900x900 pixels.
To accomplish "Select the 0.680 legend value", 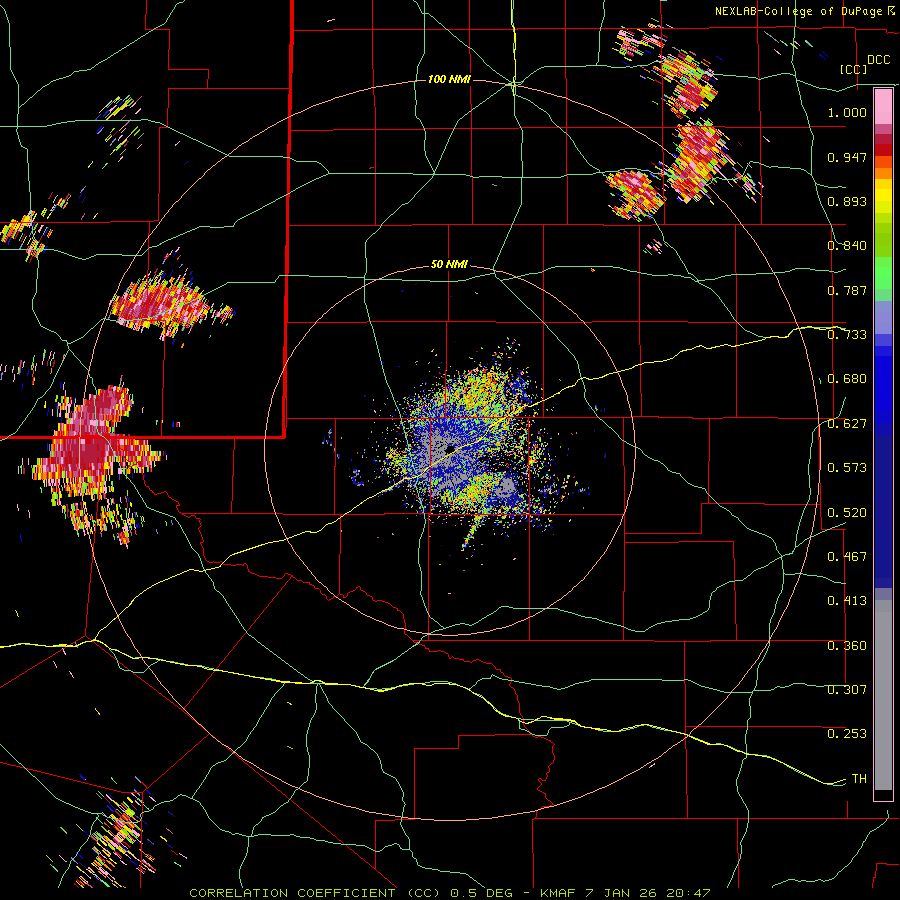I will click(847, 379).
